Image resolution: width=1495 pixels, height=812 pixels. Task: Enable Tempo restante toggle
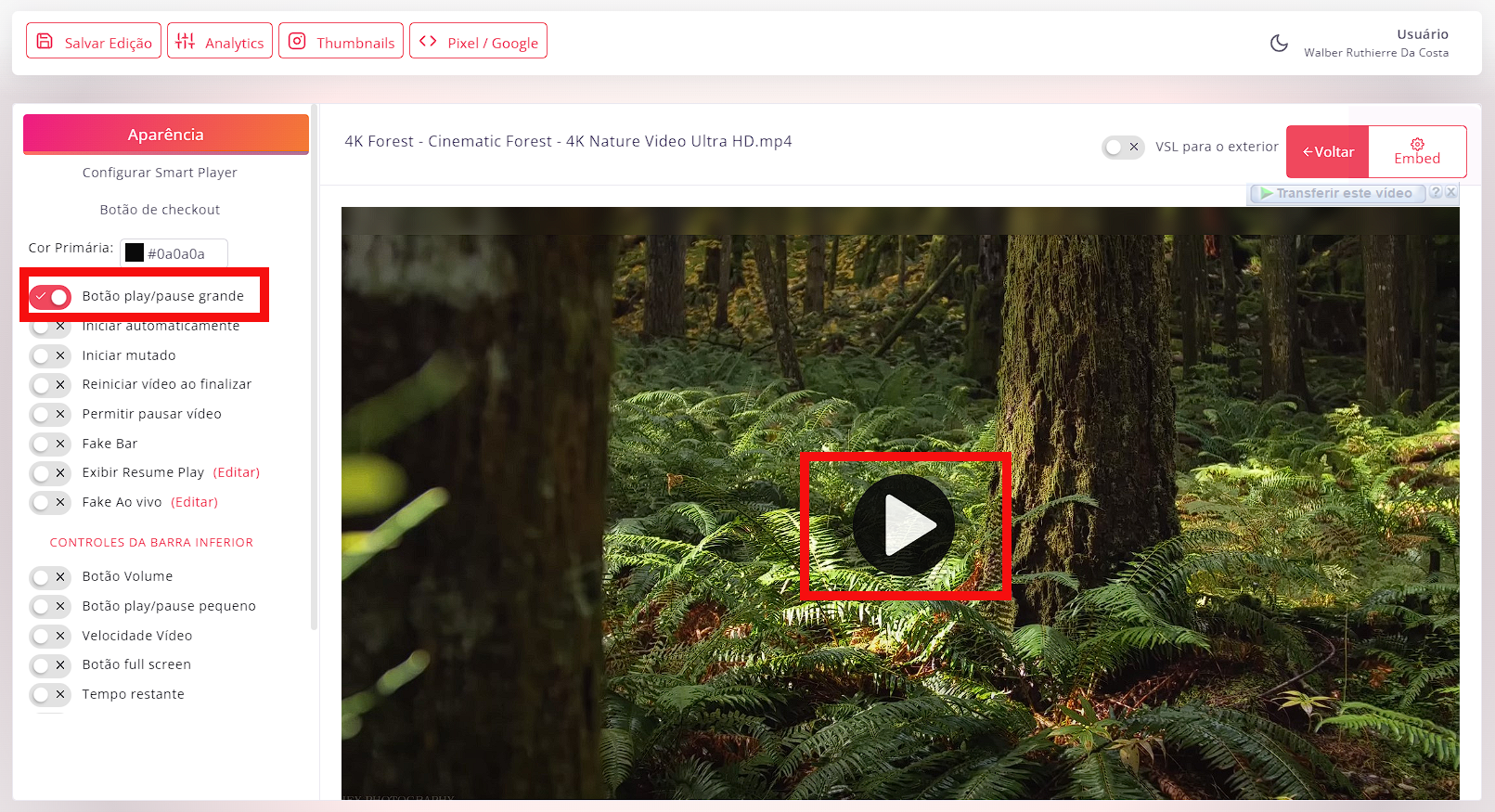click(x=50, y=695)
